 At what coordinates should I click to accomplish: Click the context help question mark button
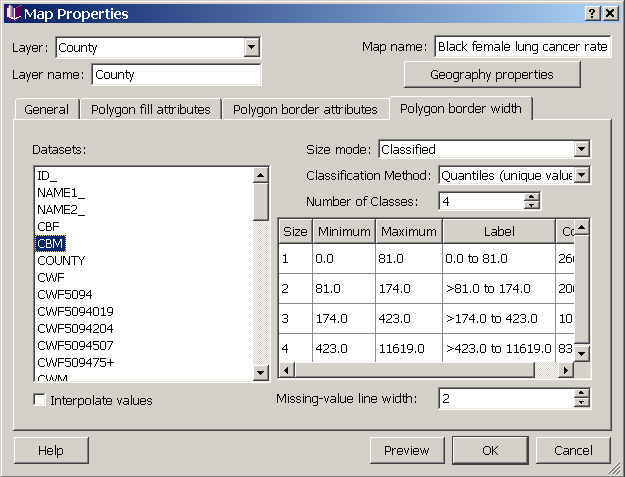pos(592,13)
